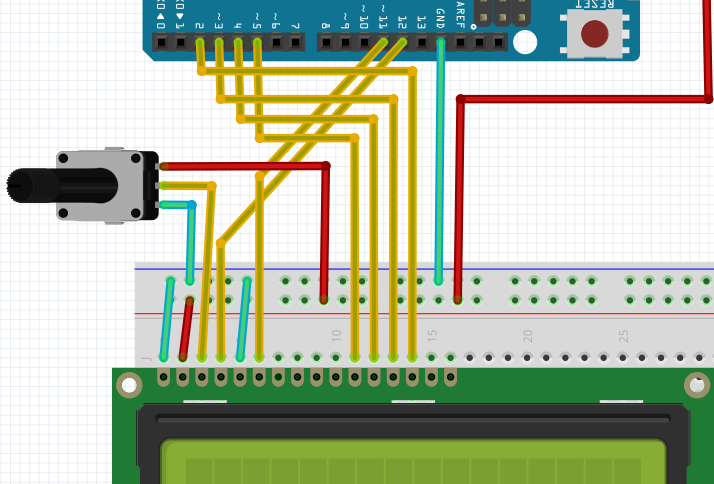714x484 pixels.
Task: Click the potentiometer's top red wire
Action: point(240,165)
